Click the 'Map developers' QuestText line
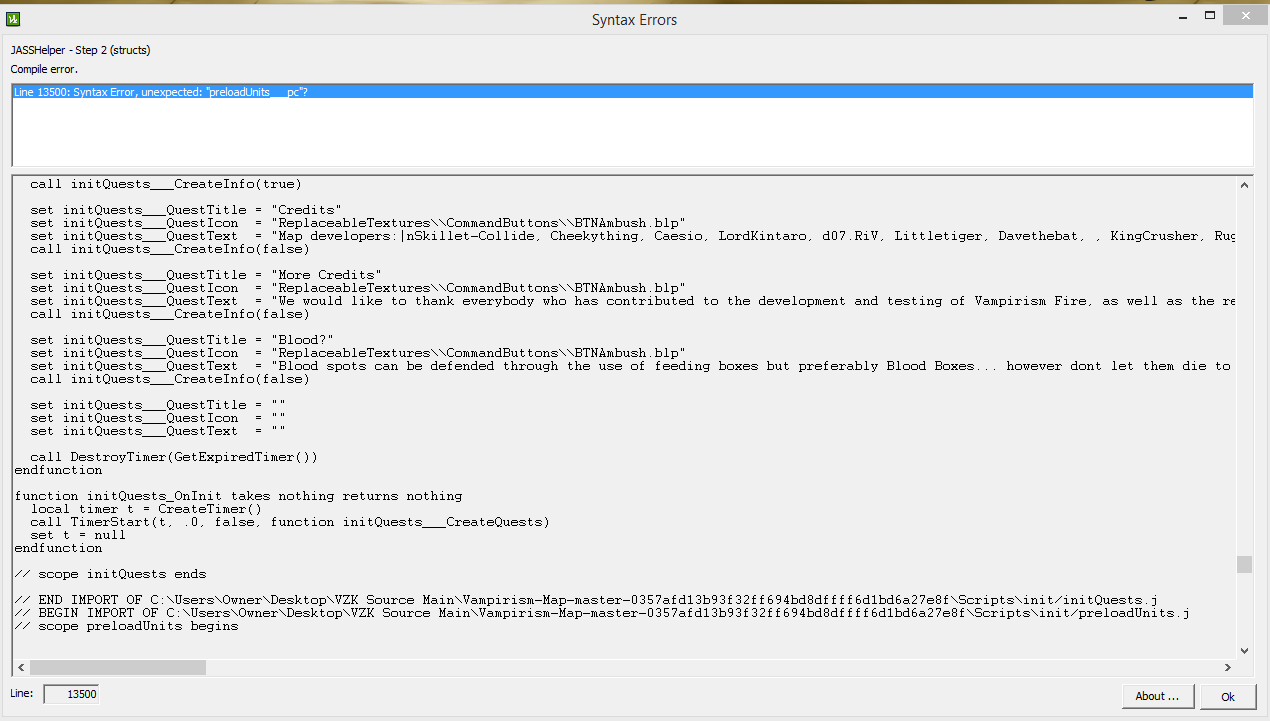 pyautogui.click(x=634, y=236)
